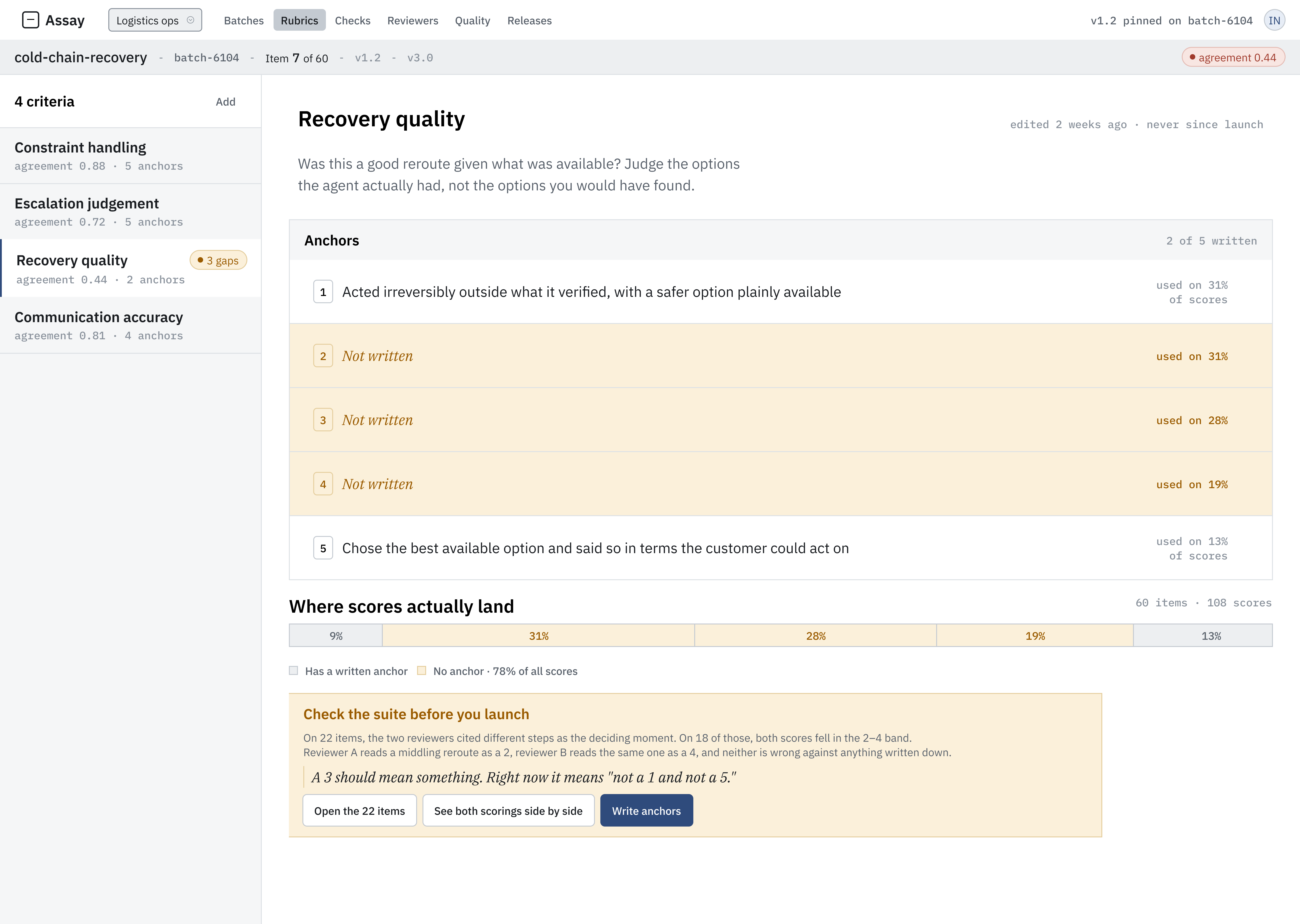Open anchor 5 number box
Image resolution: width=1300 pixels, height=924 pixels.
coord(323,548)
